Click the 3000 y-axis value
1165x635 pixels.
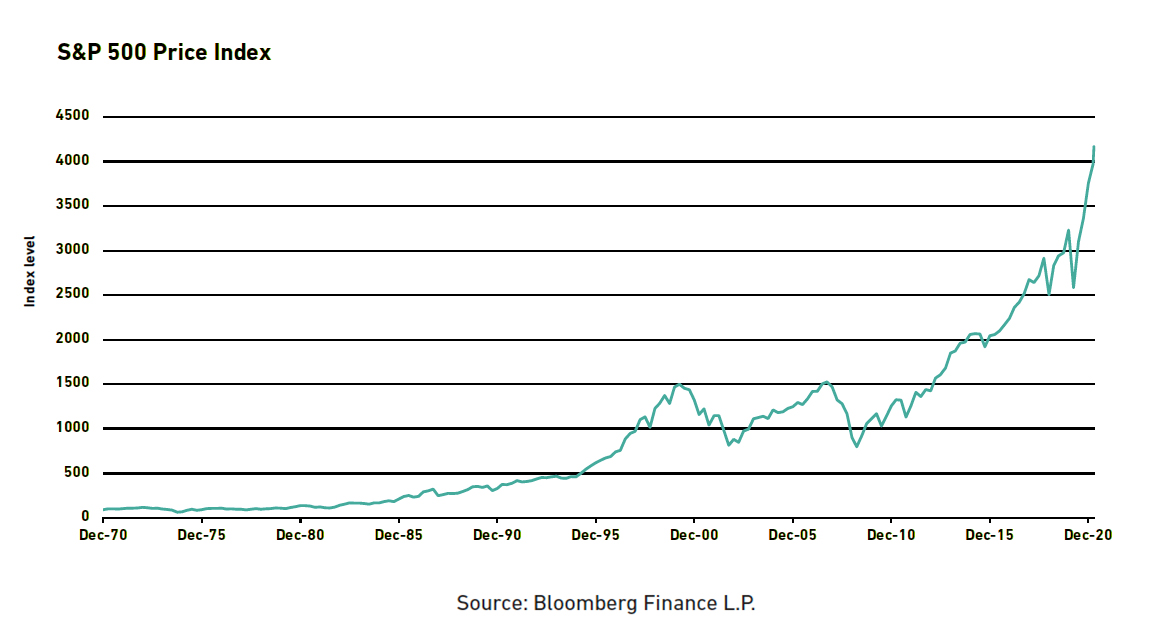(x=72, y=250)
